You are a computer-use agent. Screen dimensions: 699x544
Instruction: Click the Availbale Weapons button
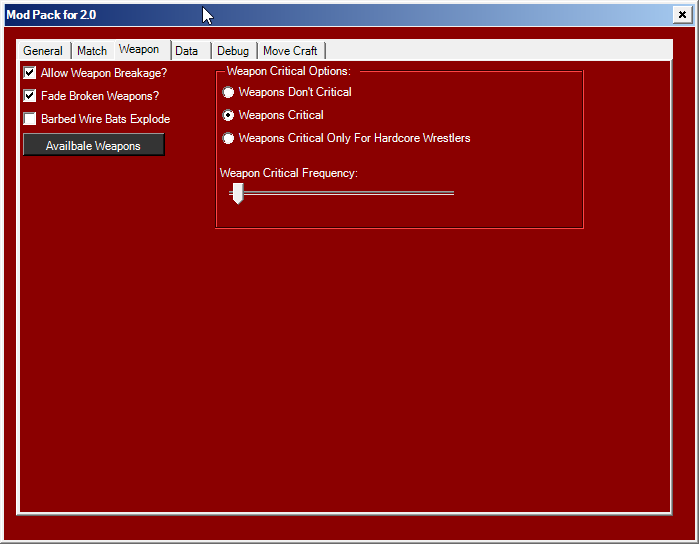tap(94, 145)
